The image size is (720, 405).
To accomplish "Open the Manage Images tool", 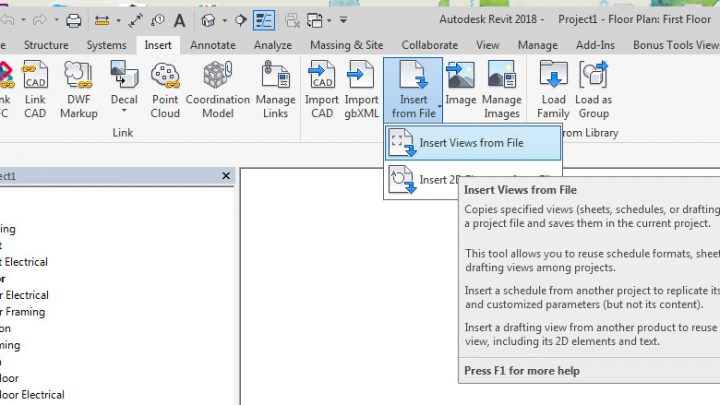I will (501, 90).
